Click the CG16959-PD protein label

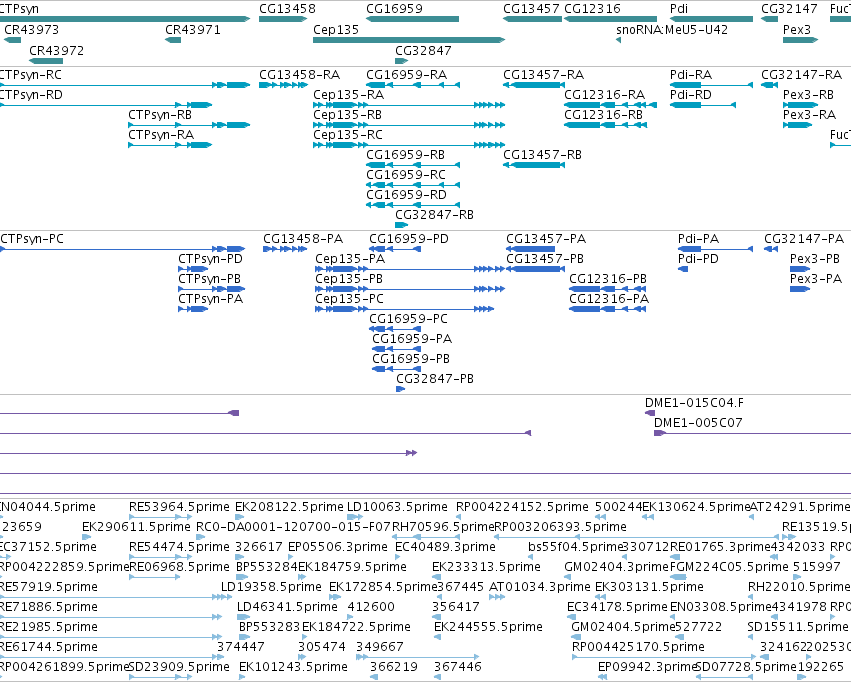409,239
